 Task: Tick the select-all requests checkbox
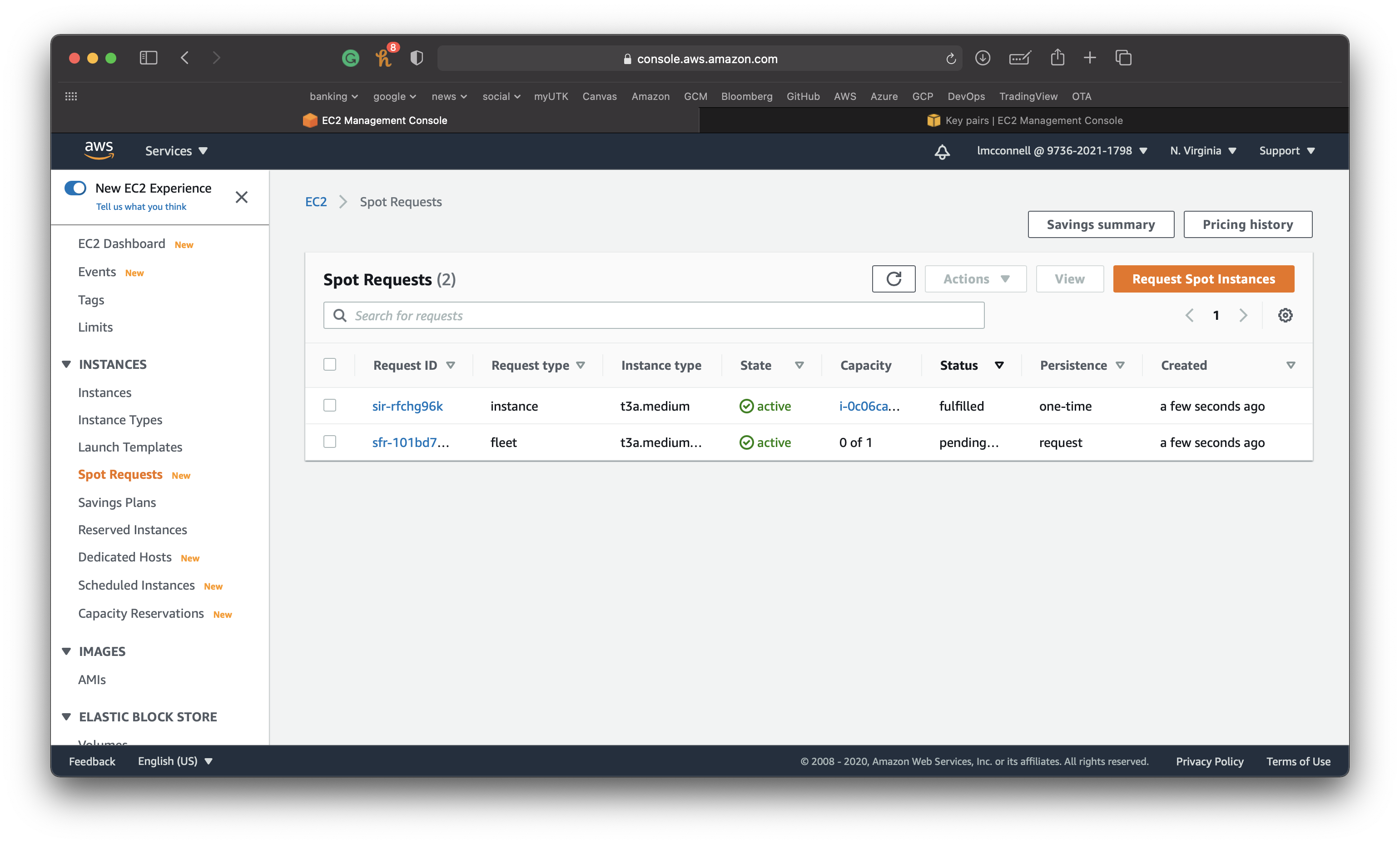point(329,365)
